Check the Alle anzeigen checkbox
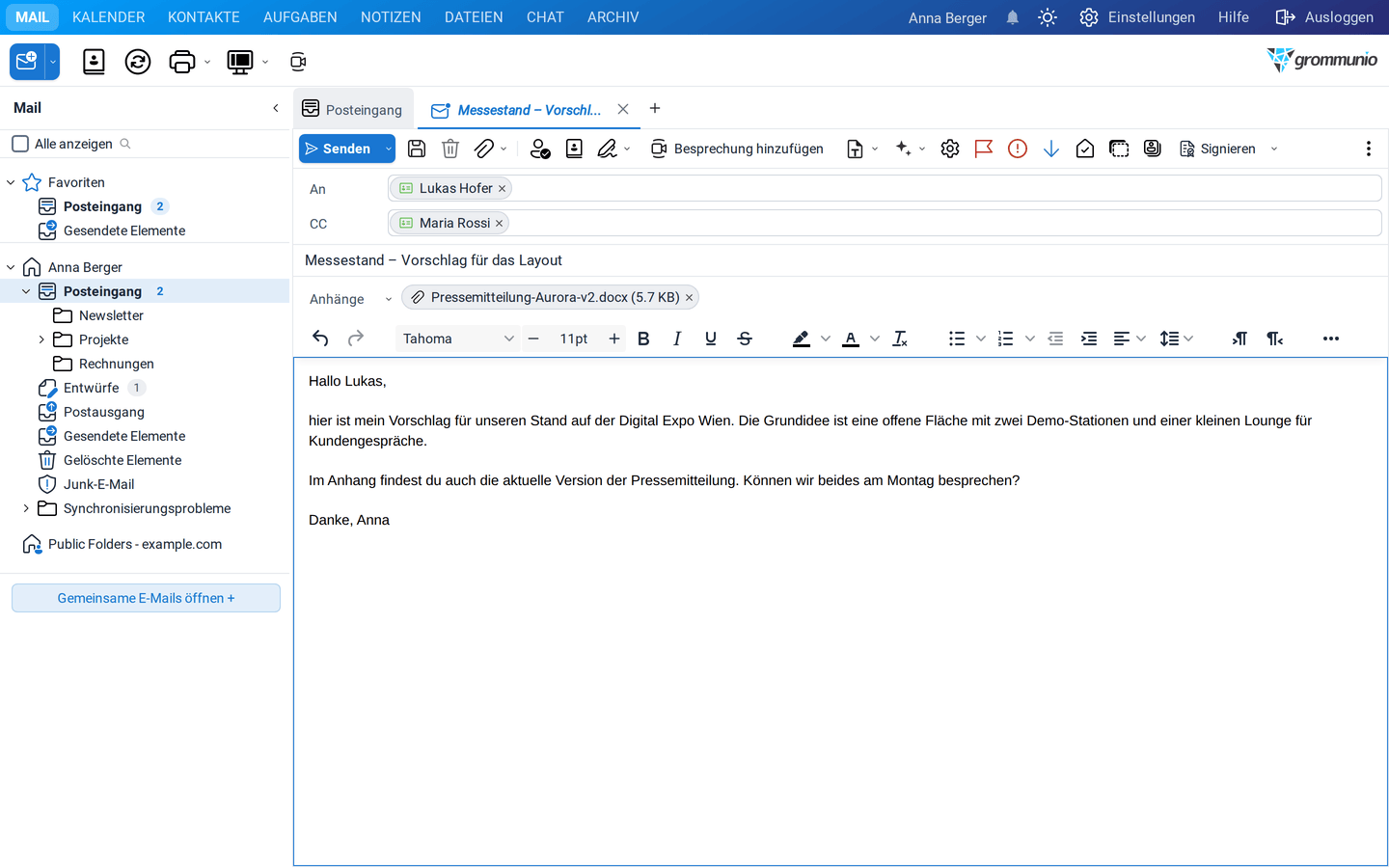This screenshot has height=868, width=1389. (20, 144)
